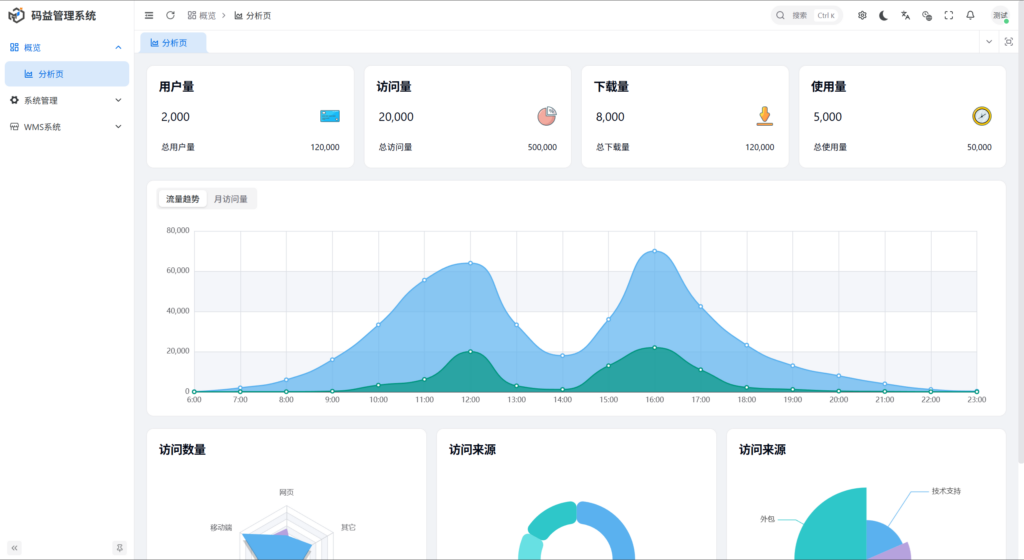1024x560 pixels.
Task: Enter fullscreen using the header fullscreen icon
Action: point(948,15)
